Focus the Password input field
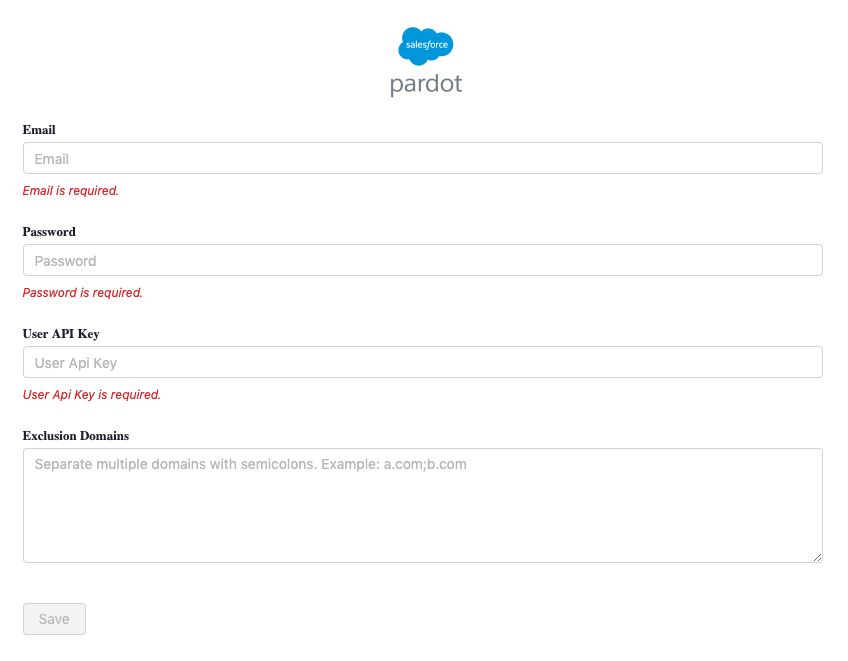 coord(423,260)
